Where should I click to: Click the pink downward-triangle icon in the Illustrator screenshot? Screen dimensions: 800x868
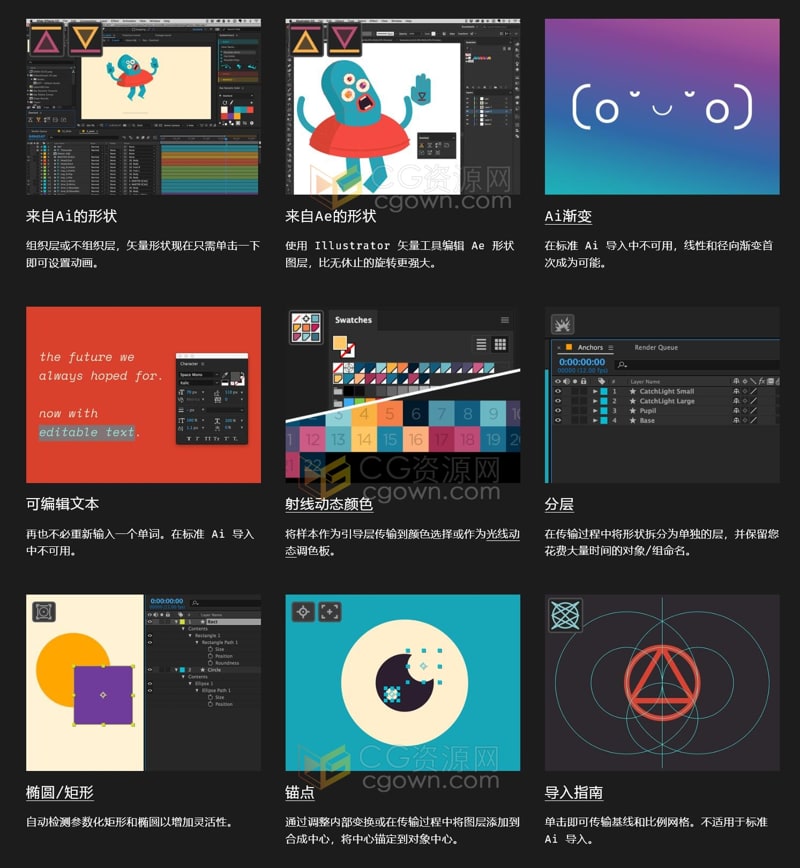pyautogui.click(x=344, y=40)
